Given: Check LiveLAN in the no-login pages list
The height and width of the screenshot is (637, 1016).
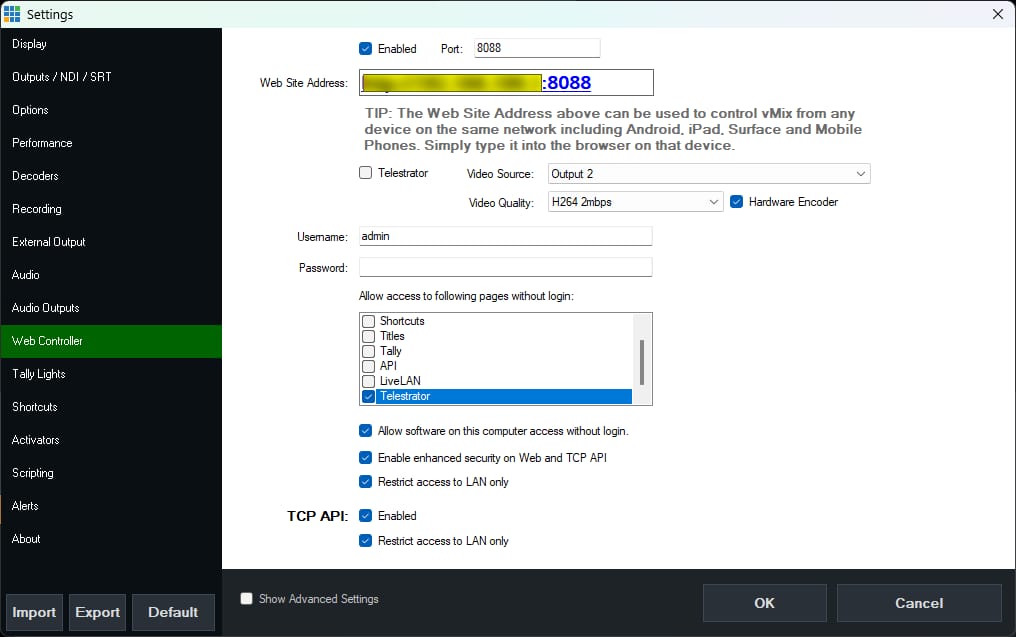Looking at the screenshot, I should tap(369, 381).
